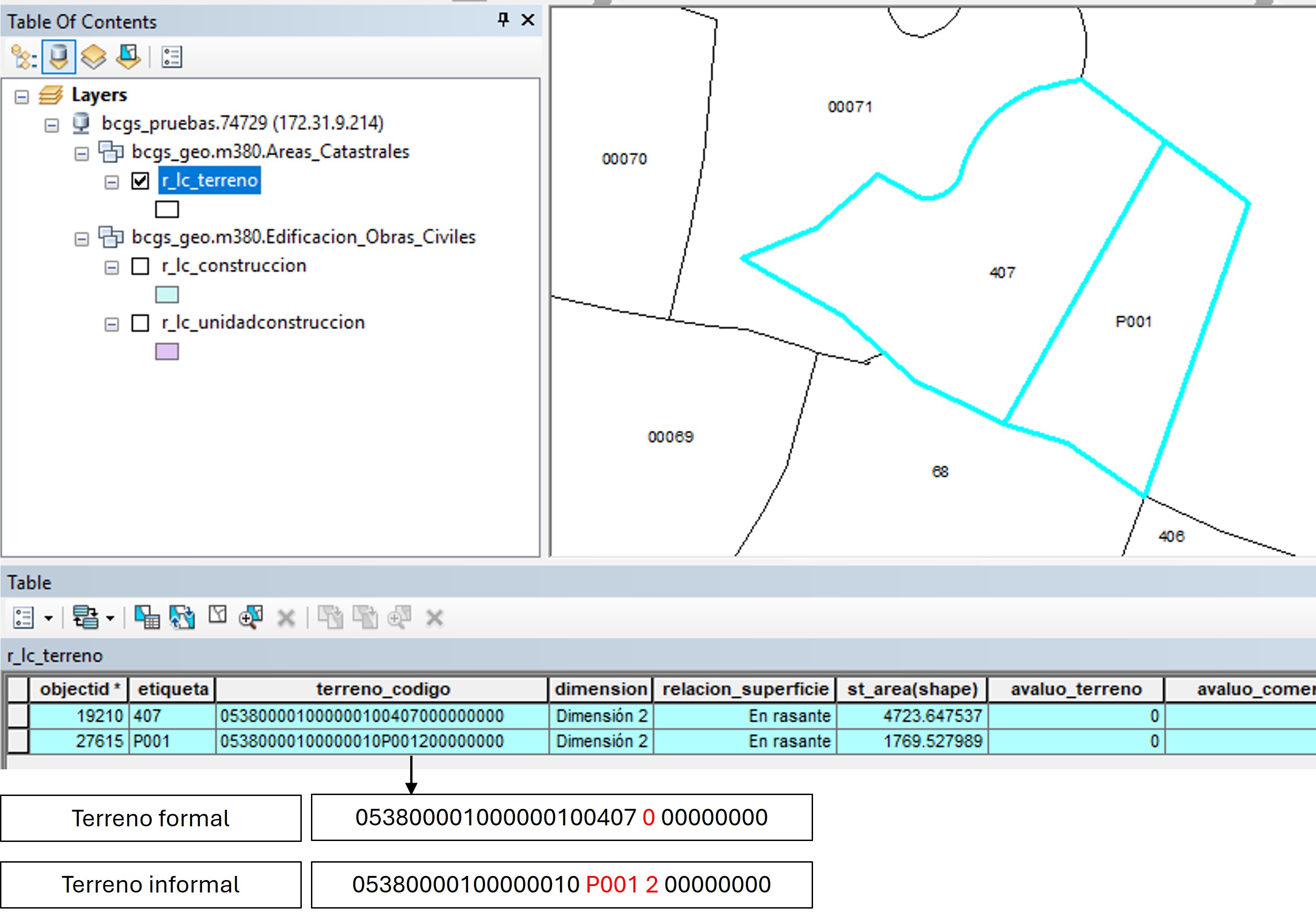
Task: Select the r_lc_unidadconstruccion layer name
Action: click(263, 322)
